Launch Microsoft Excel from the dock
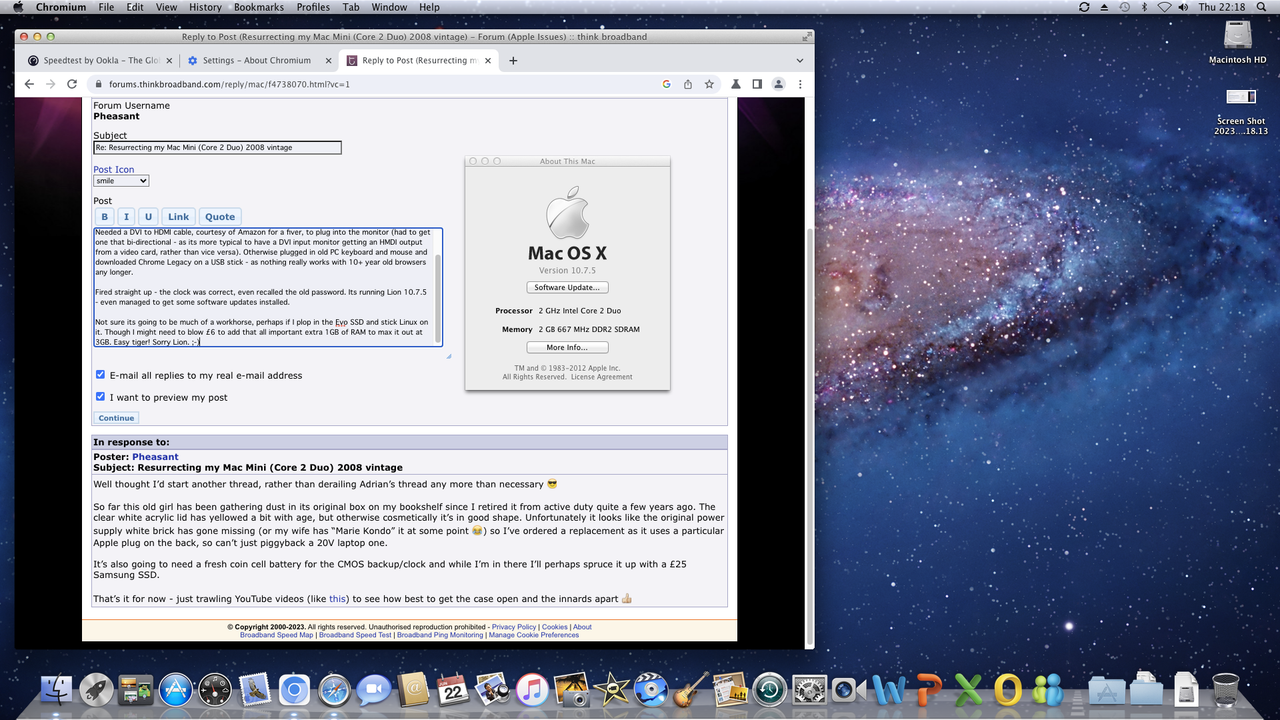 point(968,689)
